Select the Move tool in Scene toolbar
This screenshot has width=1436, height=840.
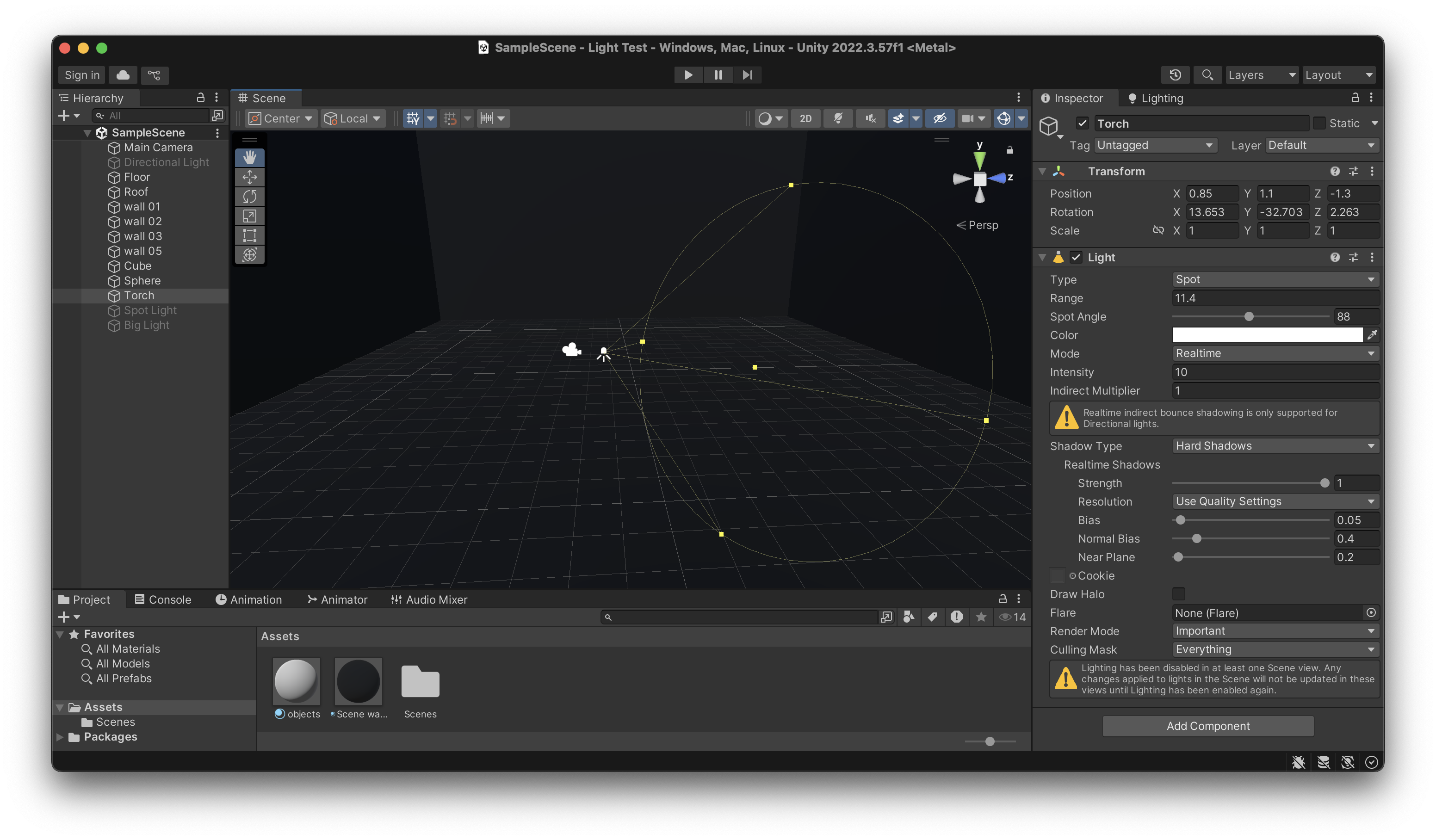coord(250,177)
